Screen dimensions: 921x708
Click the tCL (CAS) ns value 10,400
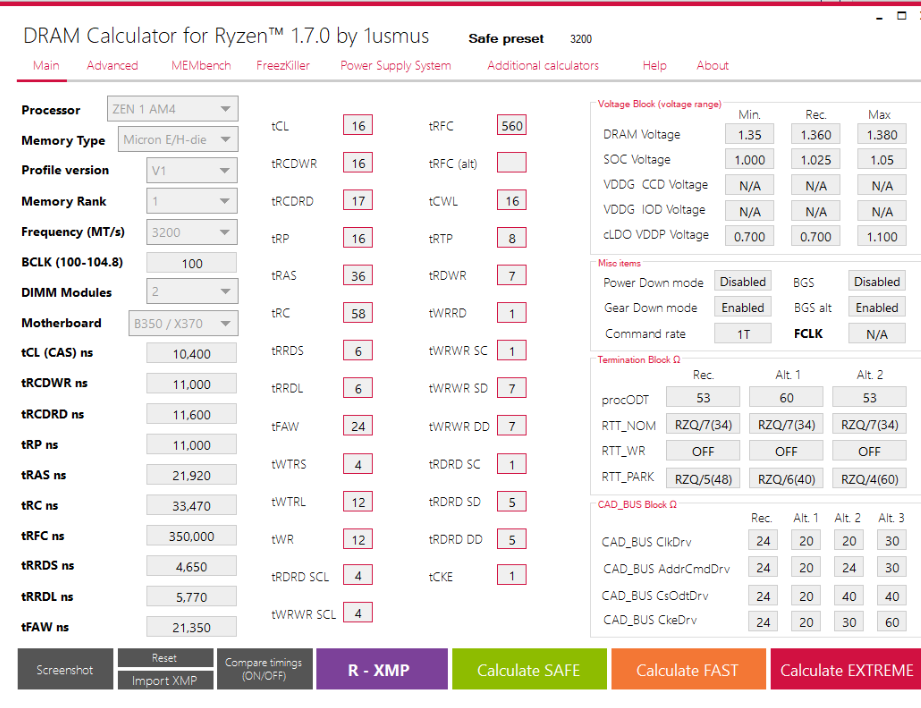point(191,354)
